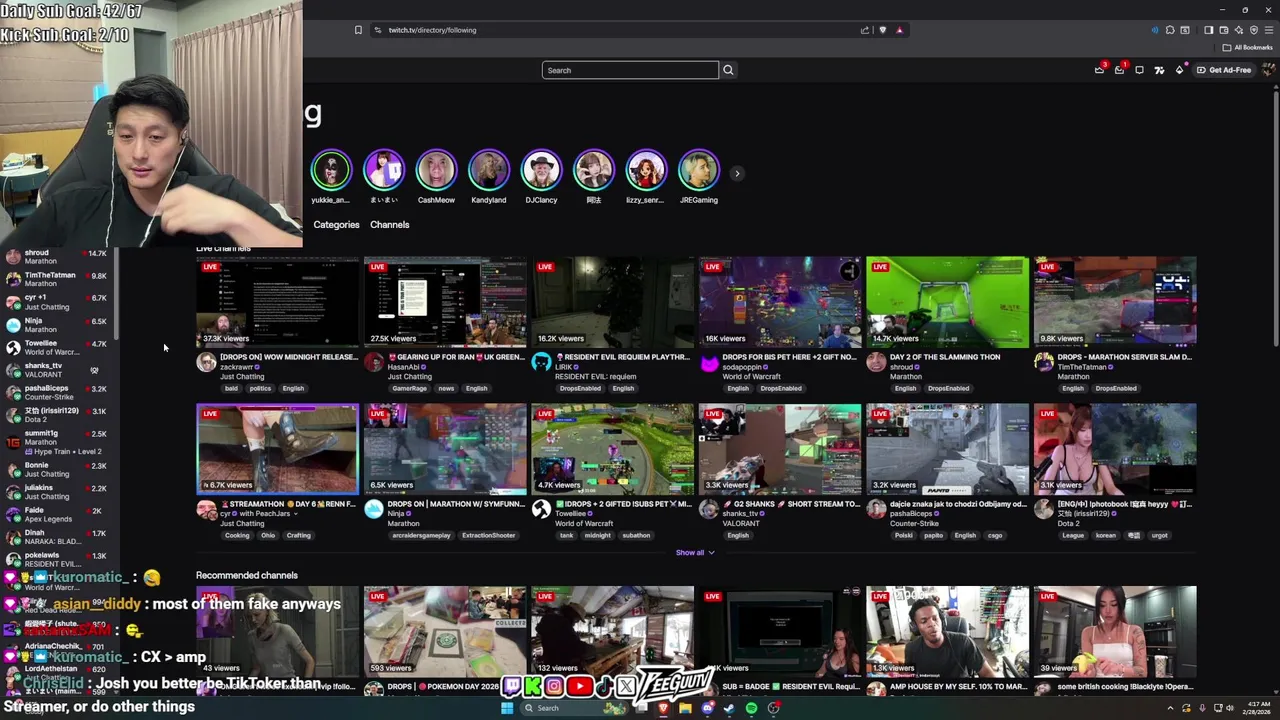Viewport: 1280px width, 720px height.
Task: Open JREGaming's story avatar
Action: (x=699, y=170)
